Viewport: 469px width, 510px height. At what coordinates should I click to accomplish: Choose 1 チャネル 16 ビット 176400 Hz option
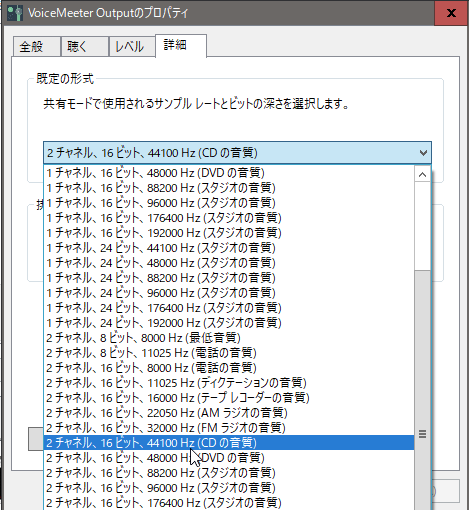click(x=229, y=218)
